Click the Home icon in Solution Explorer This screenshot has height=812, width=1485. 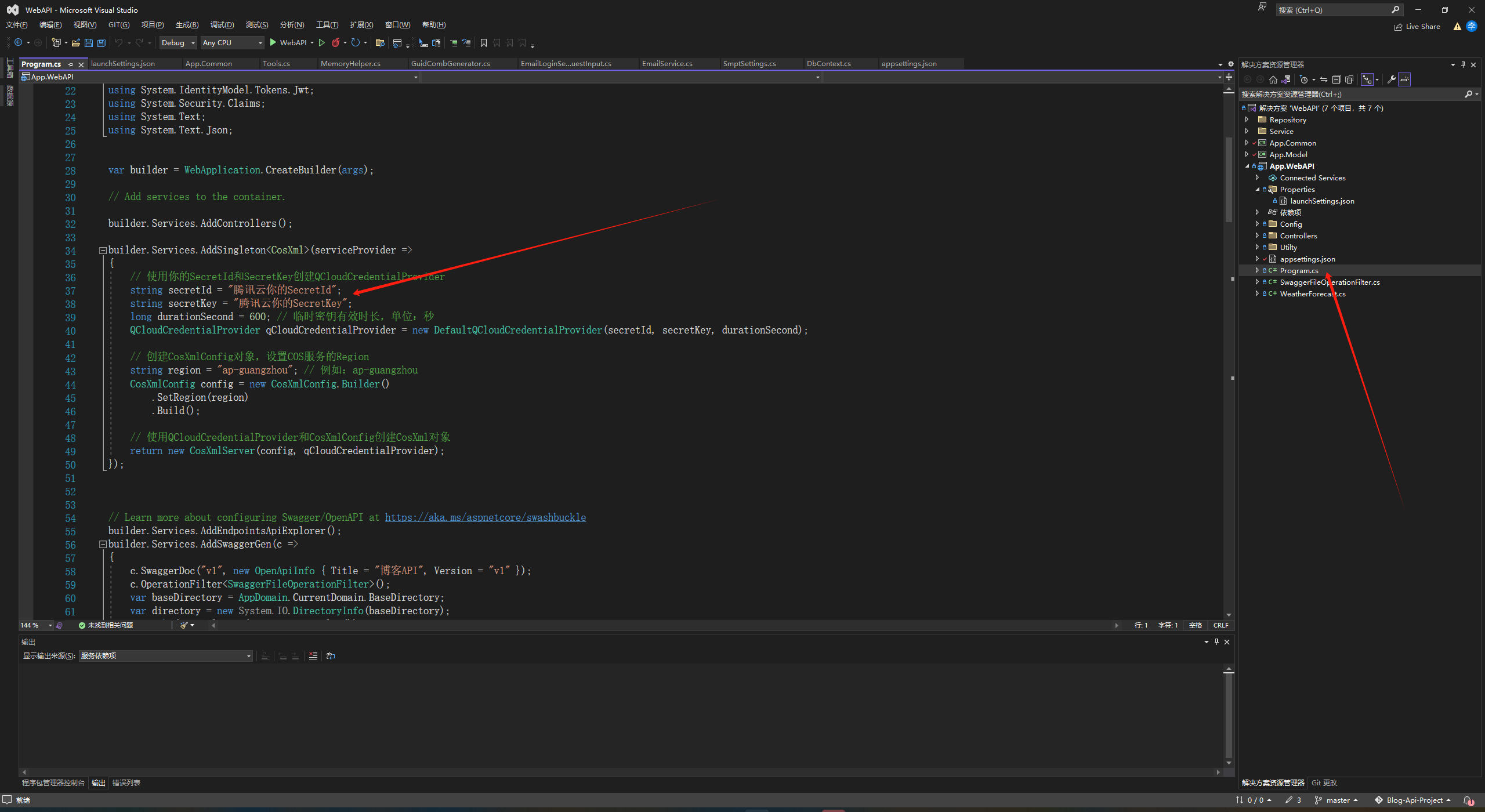coord(1273,79)
